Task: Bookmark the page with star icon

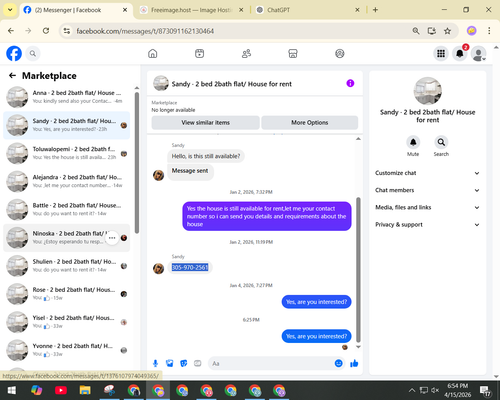Action: point(447,31)
